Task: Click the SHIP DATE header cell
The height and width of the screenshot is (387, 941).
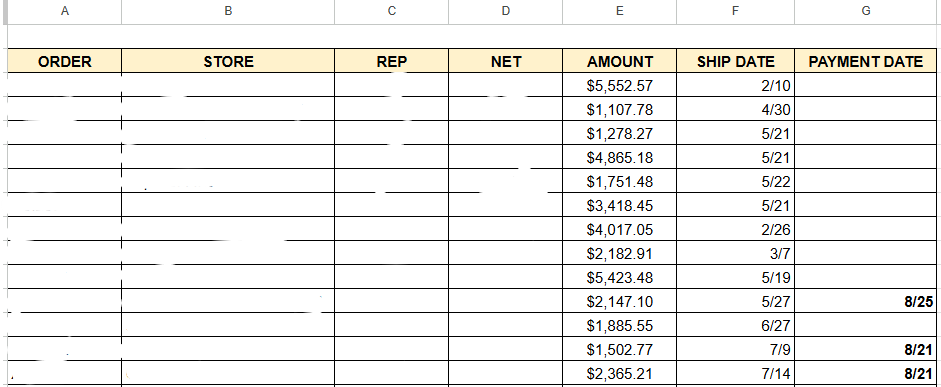Action: point(736,61)
